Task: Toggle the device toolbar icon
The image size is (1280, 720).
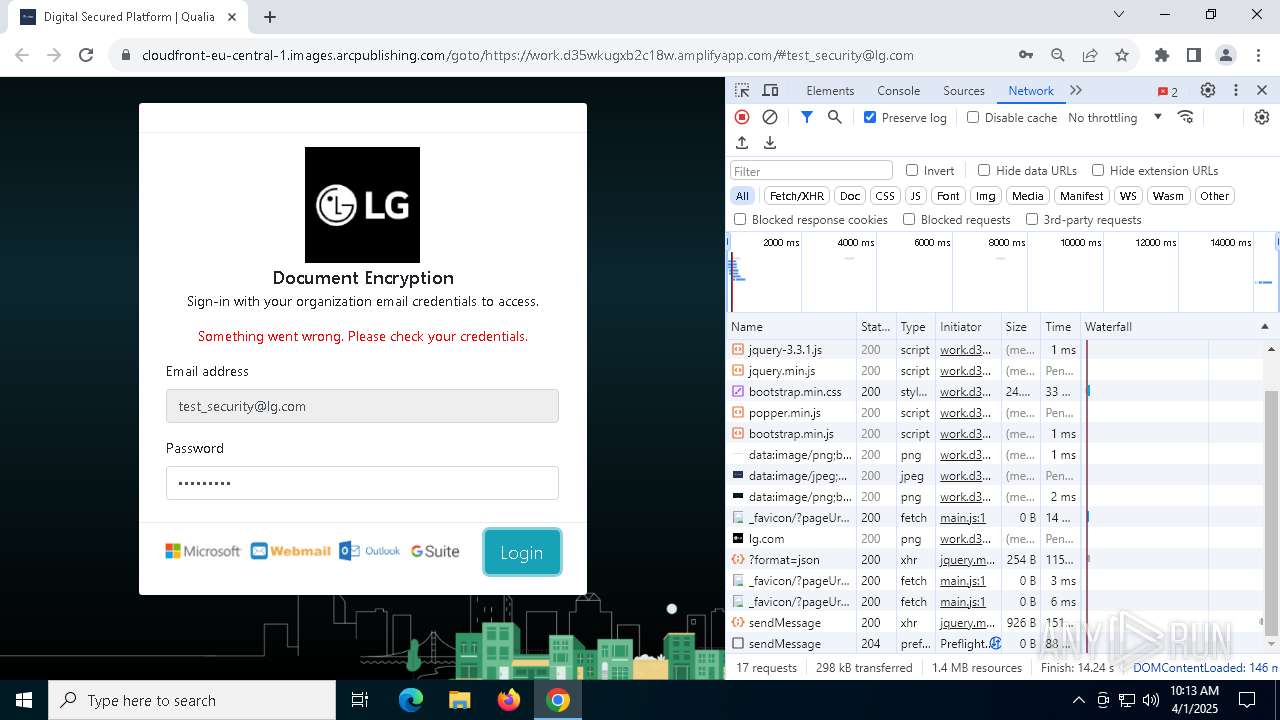Action: tap(770, 90)
